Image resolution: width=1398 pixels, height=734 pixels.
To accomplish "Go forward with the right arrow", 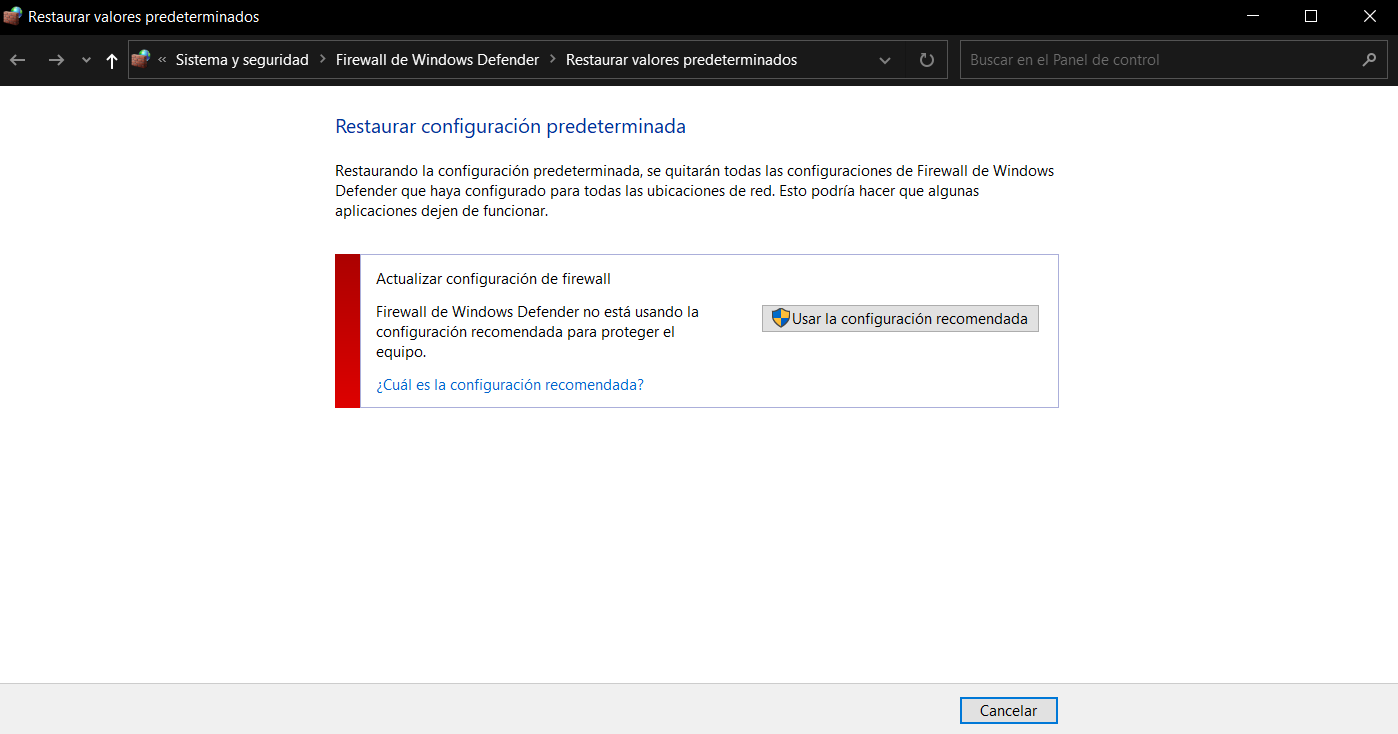I will click(56, 60).
